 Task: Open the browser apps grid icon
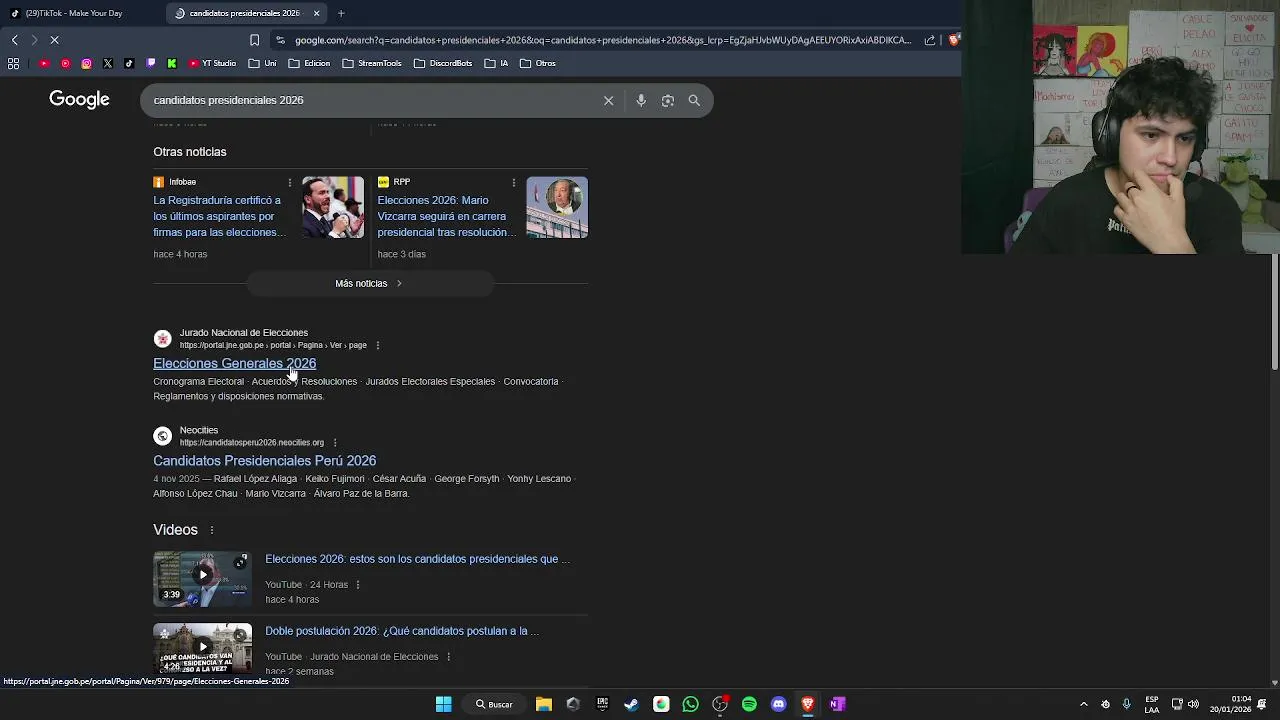point(13,63)
